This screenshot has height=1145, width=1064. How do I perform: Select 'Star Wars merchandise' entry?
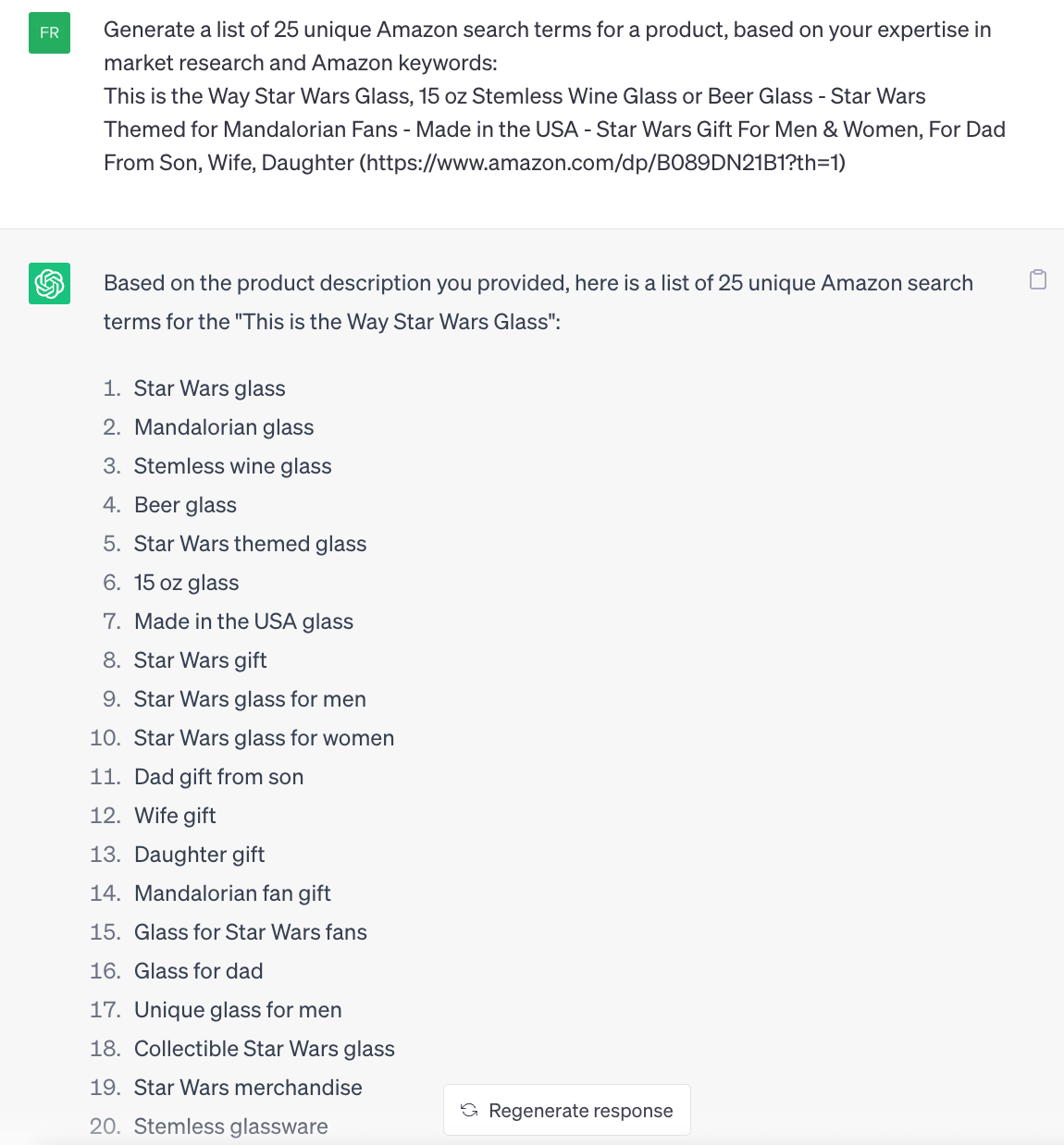(x=248, y=1088)
